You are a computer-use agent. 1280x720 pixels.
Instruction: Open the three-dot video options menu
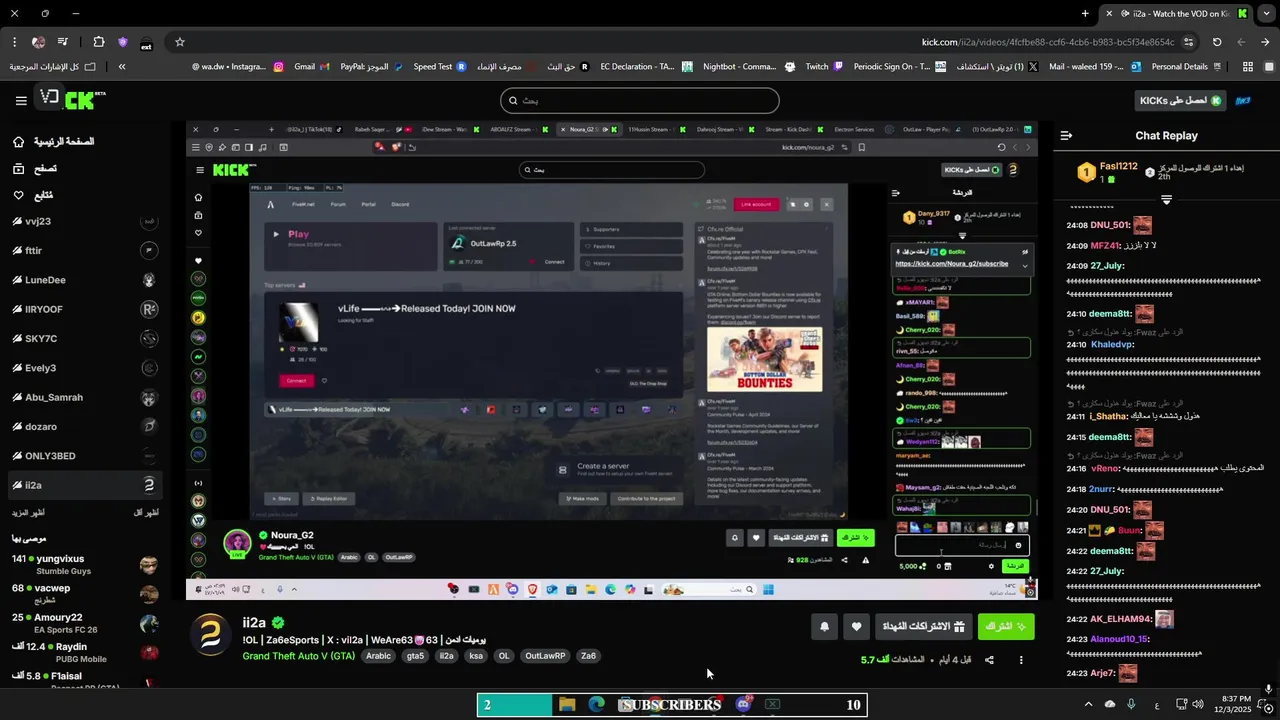(x=1021, y=660)
